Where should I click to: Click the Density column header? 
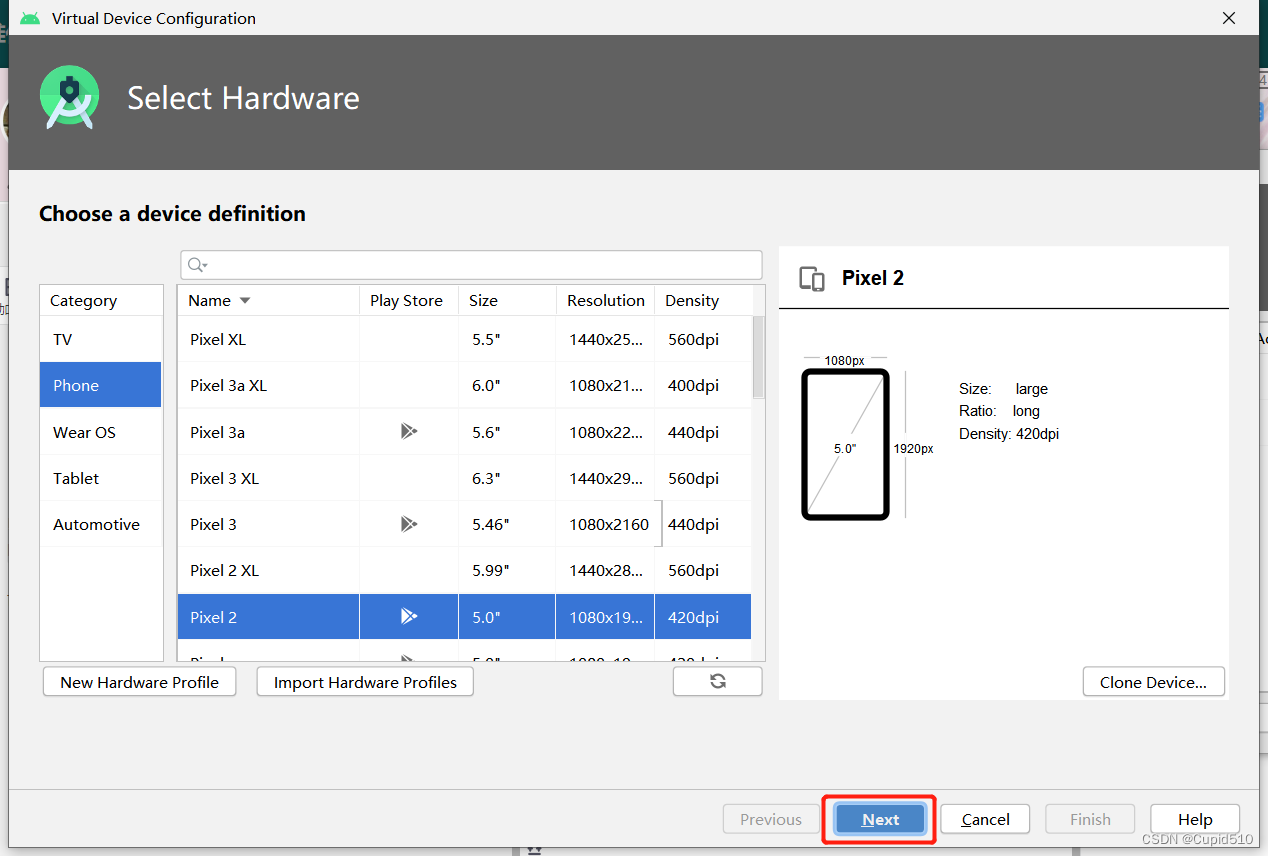click(703, 300)
